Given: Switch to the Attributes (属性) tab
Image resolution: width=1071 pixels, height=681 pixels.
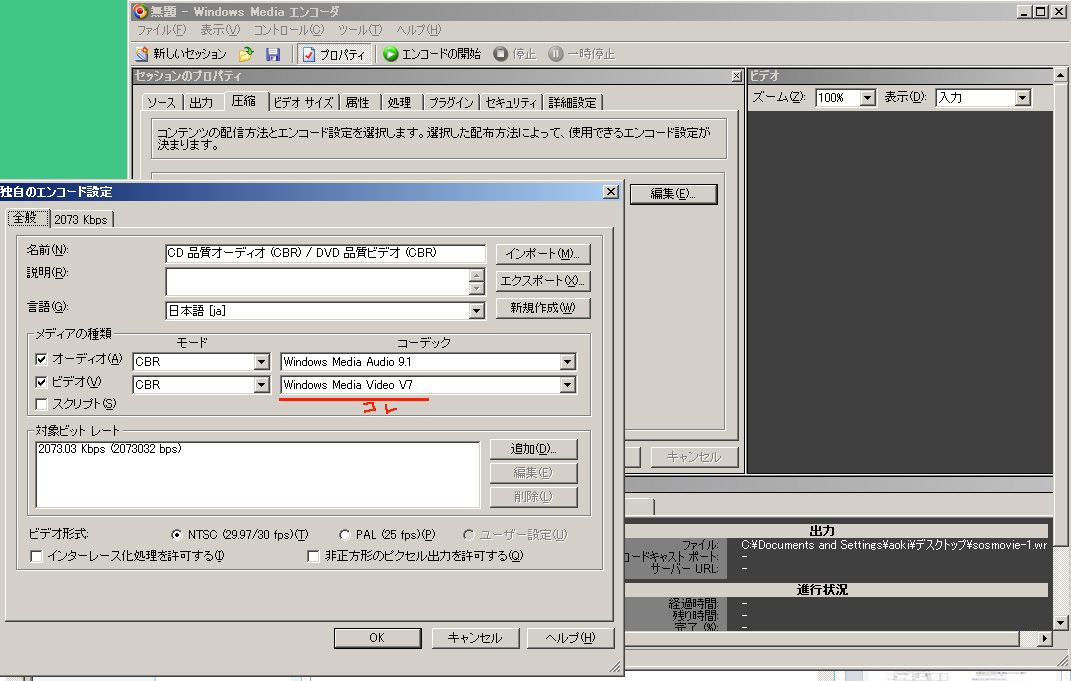Looking at the screenshot, I should point(358,102).
